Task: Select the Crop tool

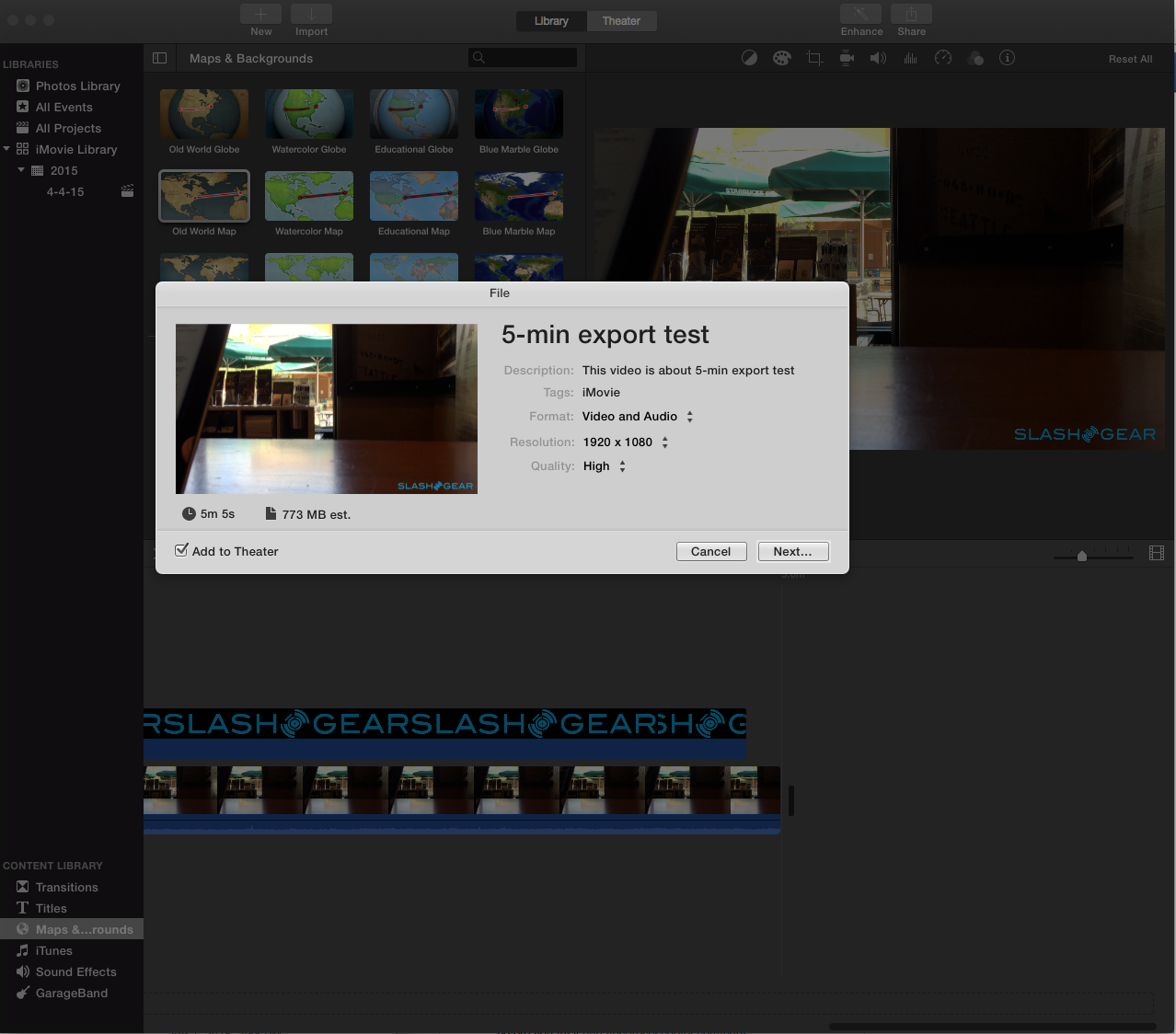Action: 814,58
